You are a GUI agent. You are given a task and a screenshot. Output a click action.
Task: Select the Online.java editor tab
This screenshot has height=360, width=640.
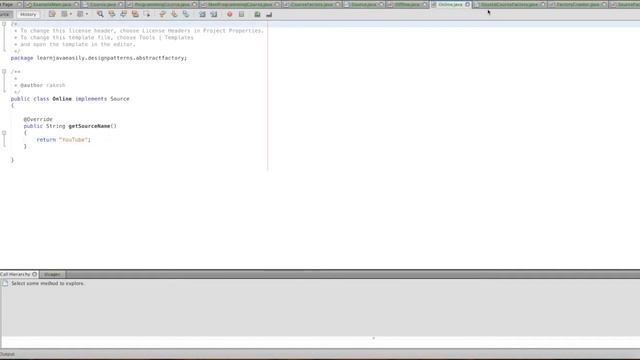[450, 4]
